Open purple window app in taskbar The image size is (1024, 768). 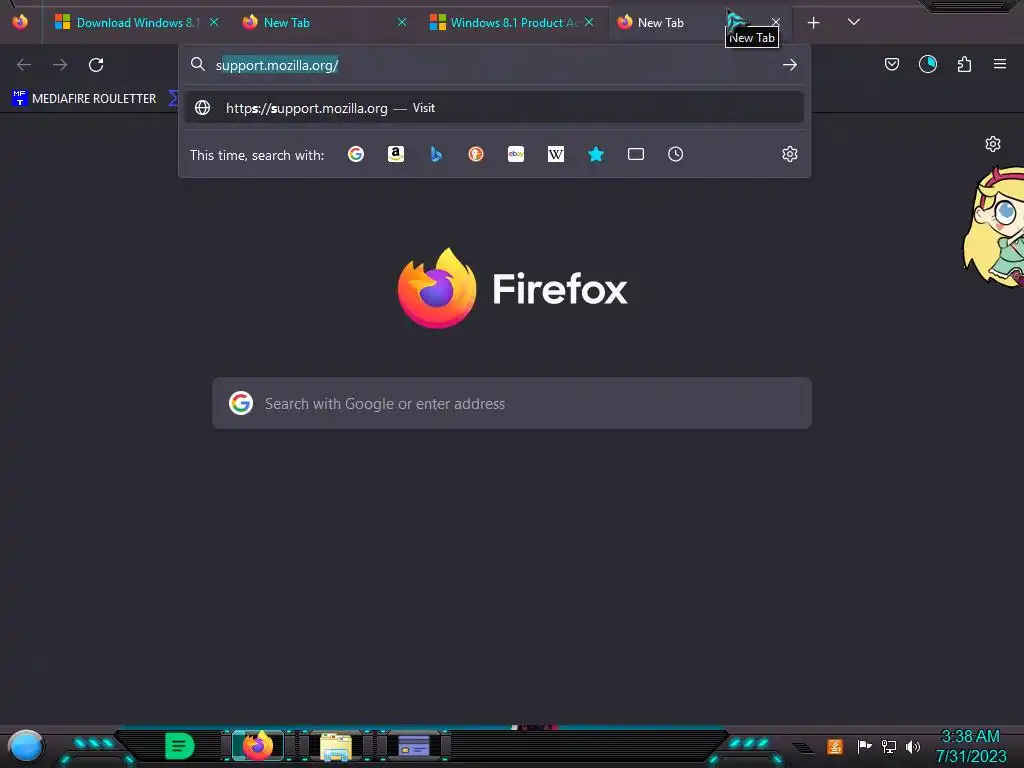pos(414,746)
